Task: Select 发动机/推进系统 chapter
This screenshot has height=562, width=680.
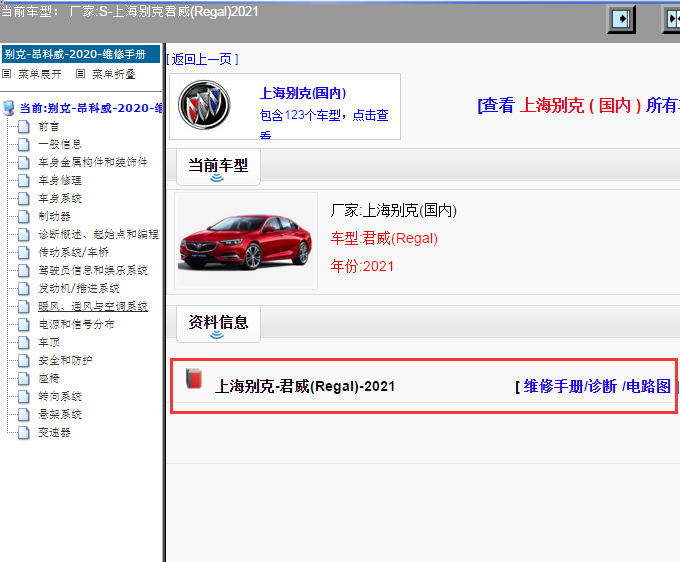Action: [79, 288]
